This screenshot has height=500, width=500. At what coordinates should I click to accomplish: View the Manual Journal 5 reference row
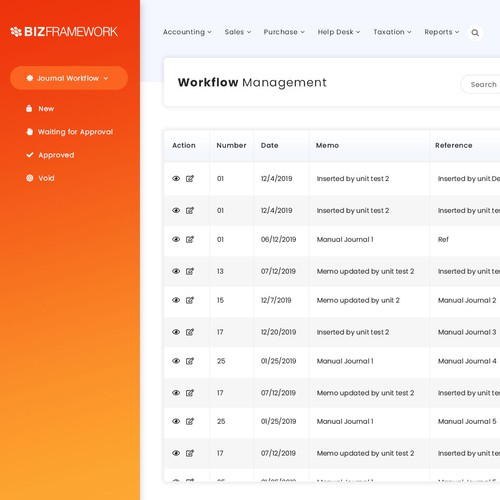pyautogui.click(x=176, y=421)
